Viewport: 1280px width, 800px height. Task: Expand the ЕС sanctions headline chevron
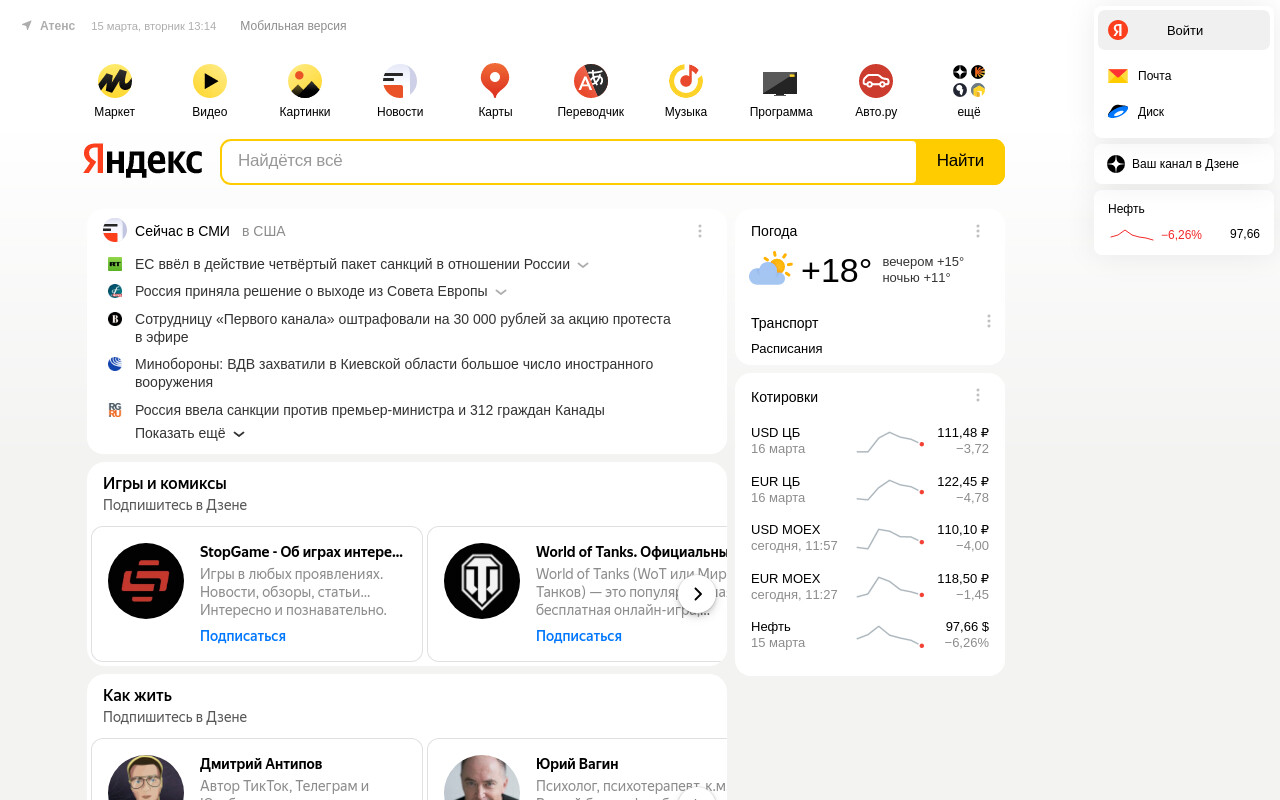point(583,265)
